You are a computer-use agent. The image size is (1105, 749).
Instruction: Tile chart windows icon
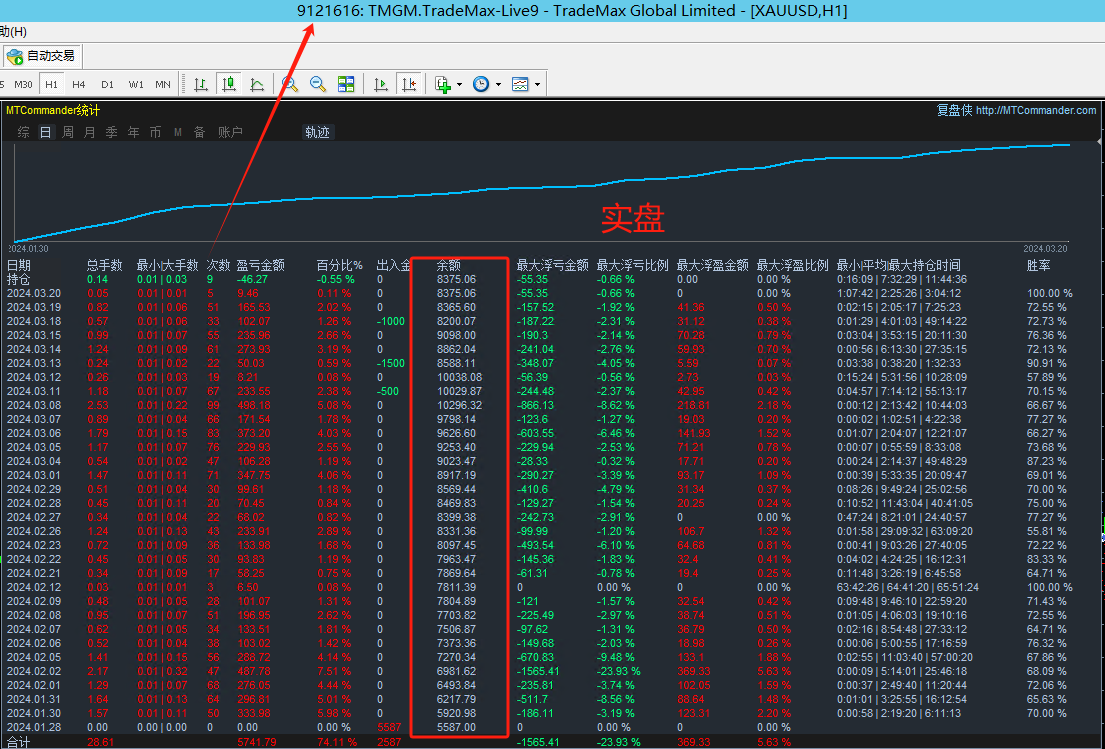pyautogui.click(x=346, y=85)
